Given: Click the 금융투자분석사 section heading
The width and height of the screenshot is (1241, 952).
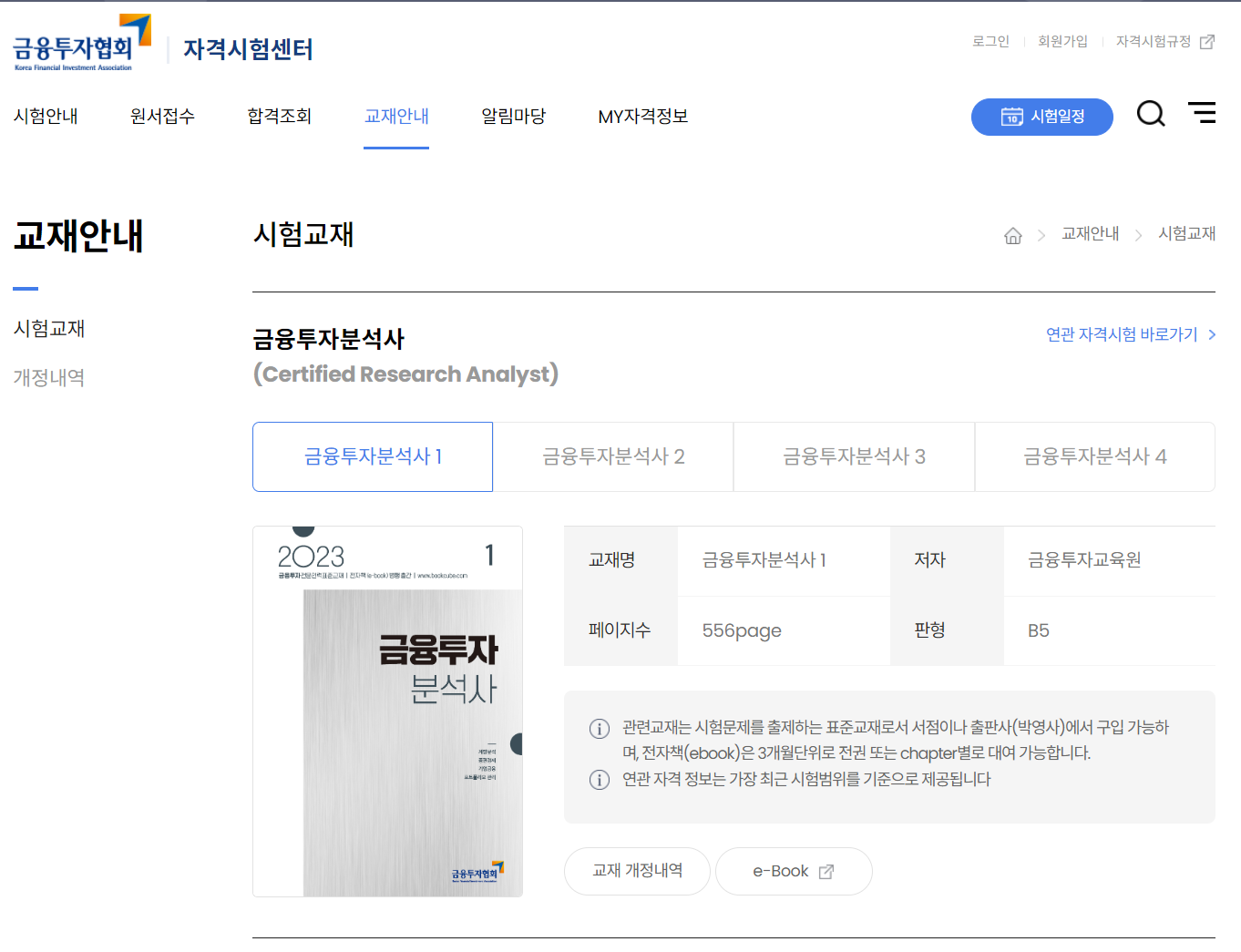Looking at the screenshot, I should pos(329,340).
